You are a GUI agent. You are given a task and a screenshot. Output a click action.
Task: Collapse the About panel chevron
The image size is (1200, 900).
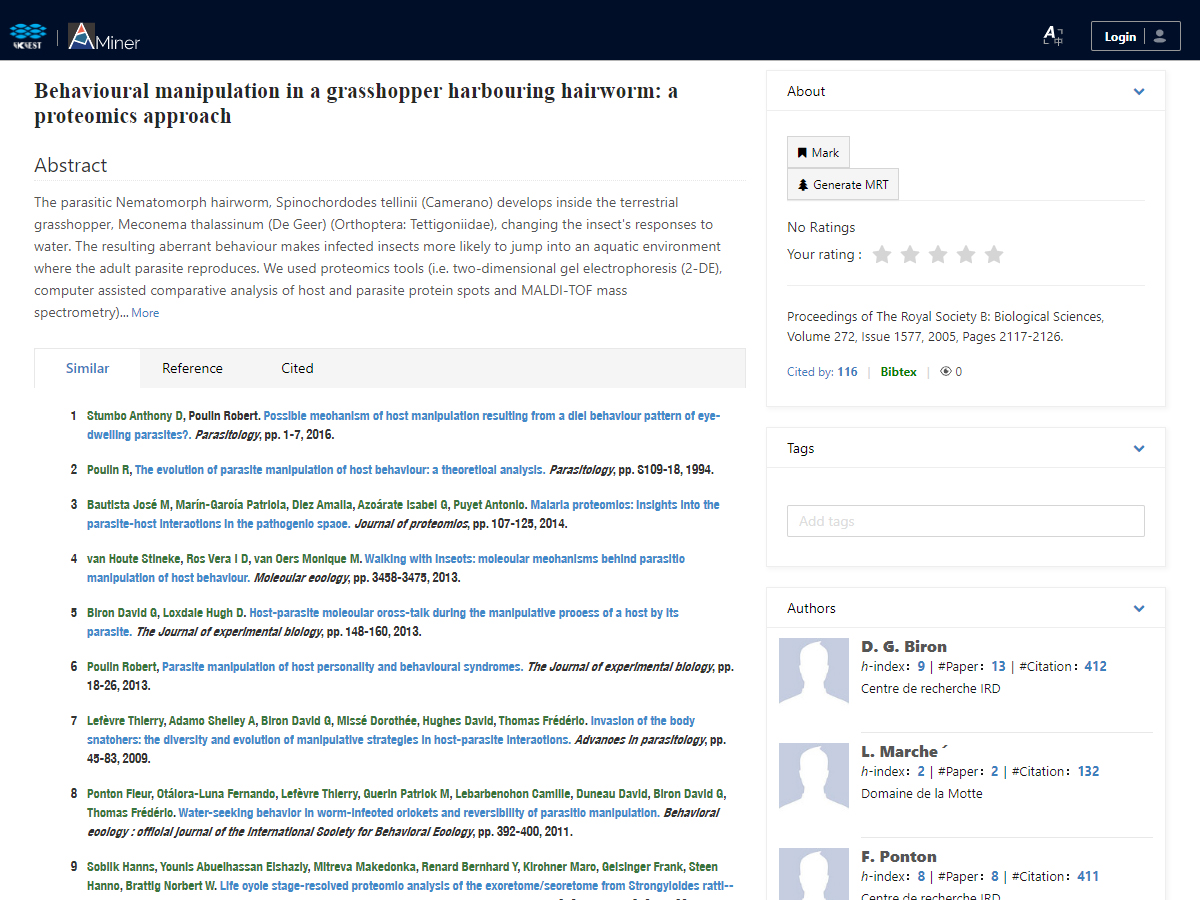click(1139, 92)
